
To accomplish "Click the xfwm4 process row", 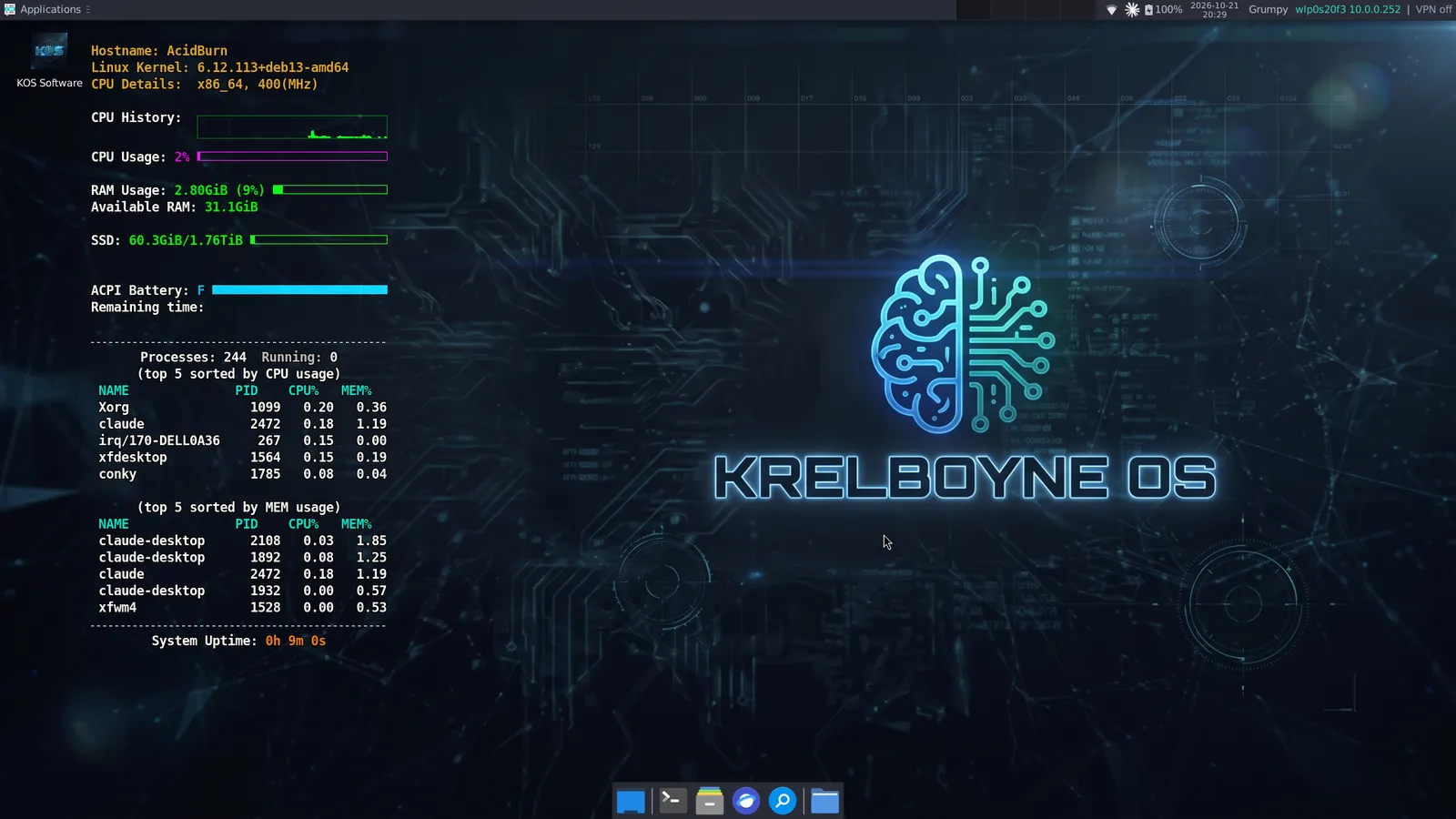I will [242, 607].
